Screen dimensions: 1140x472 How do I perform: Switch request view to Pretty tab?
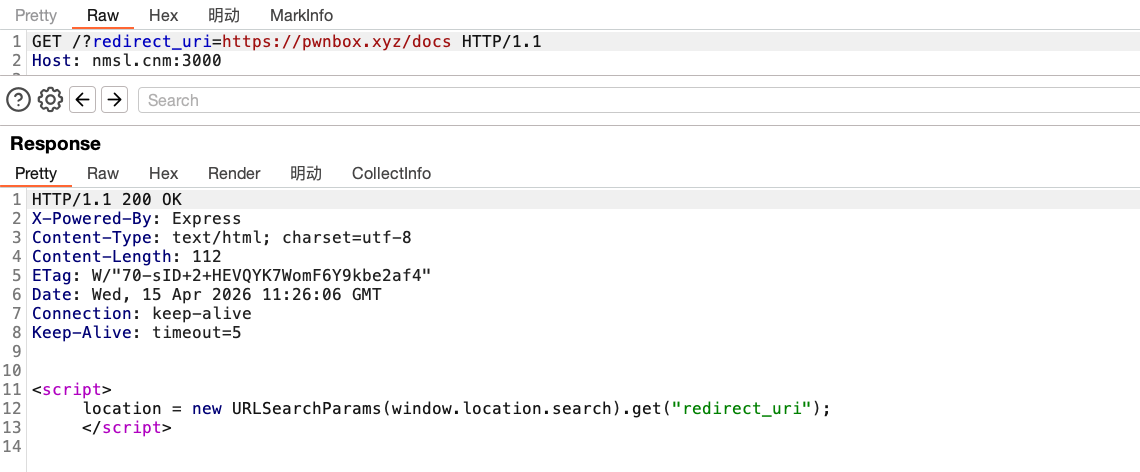(36, 16)
